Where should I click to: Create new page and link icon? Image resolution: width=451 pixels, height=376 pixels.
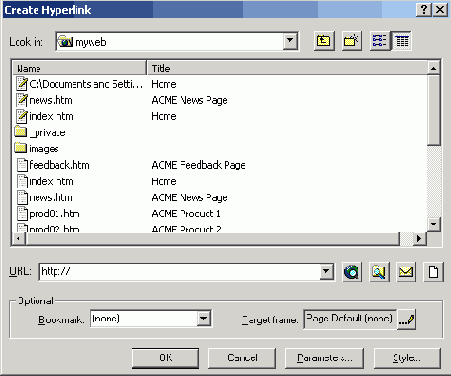(x=433, y=272)
